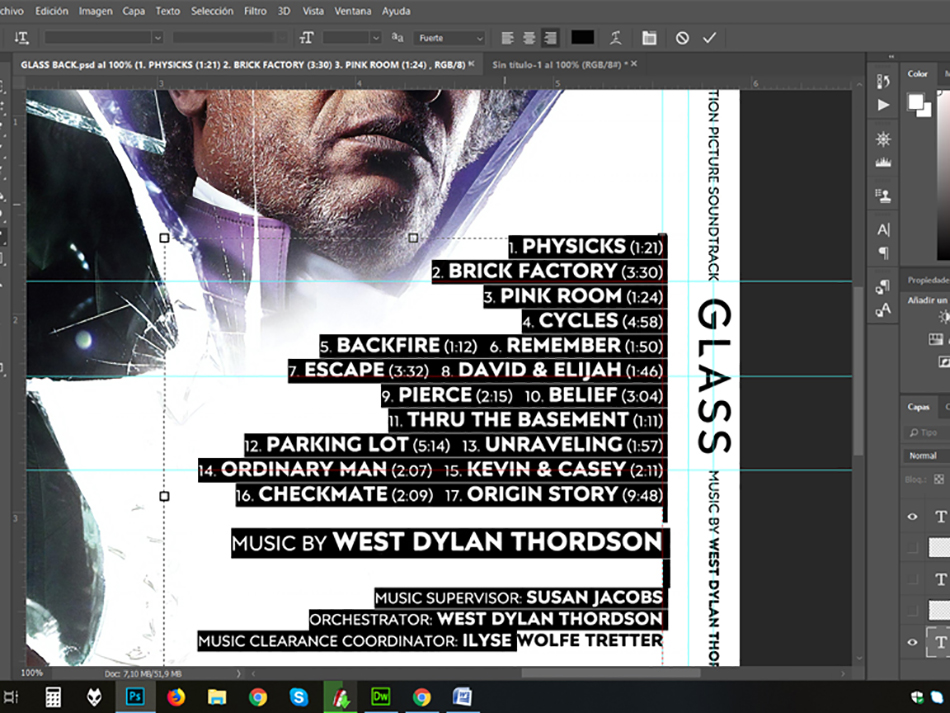
Task: Open the Filtro menu
Action: [x=255, y=11]
